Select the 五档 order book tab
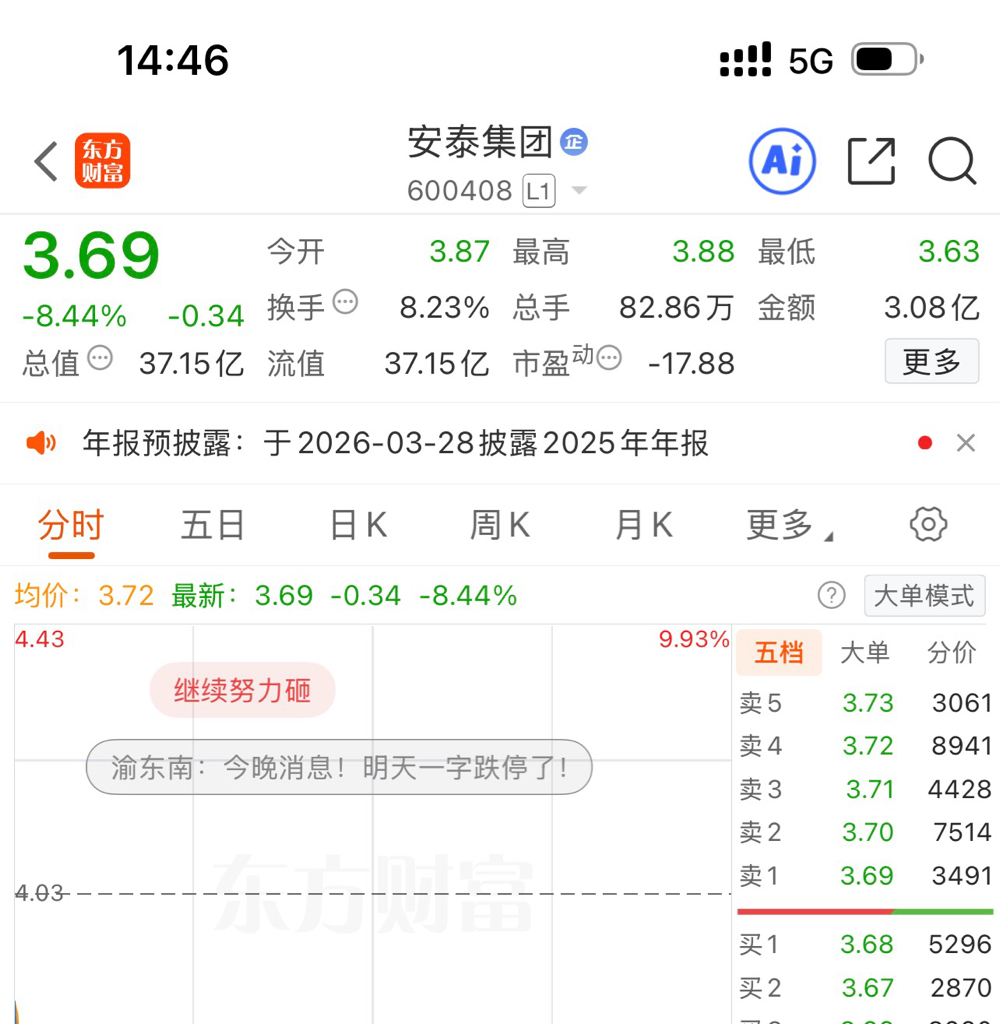The image size is (1000, 1024). tap(779, 652)
